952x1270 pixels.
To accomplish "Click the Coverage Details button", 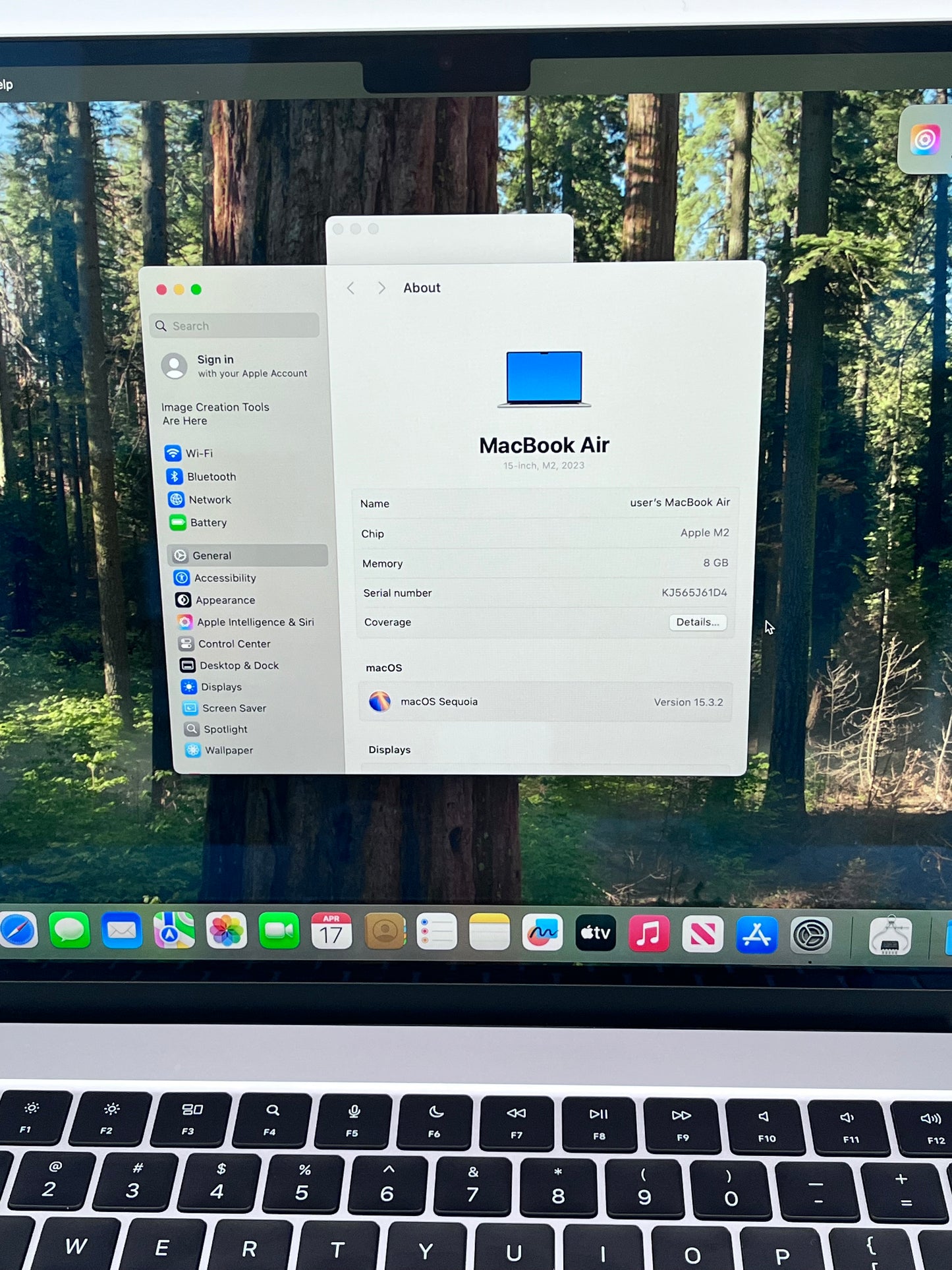I will 698,622.
